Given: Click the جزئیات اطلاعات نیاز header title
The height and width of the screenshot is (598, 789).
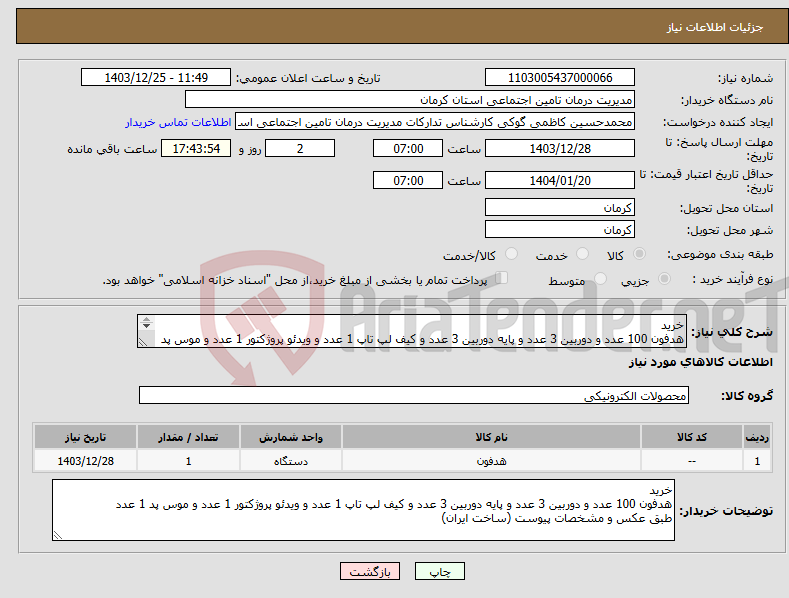Looking at the screenshot, I should pyautogui.click(x=715, y=27).
